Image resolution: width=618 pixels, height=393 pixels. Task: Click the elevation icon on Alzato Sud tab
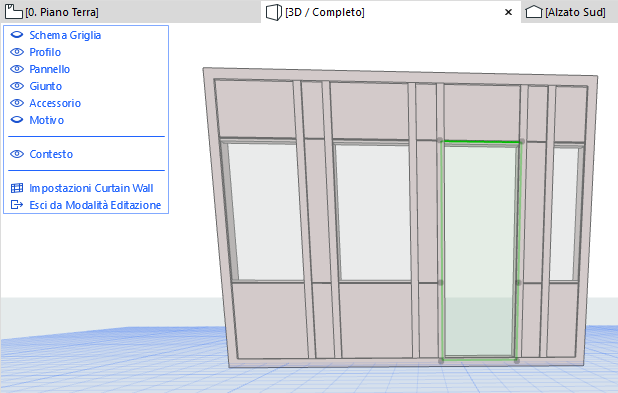coord(534,12)
